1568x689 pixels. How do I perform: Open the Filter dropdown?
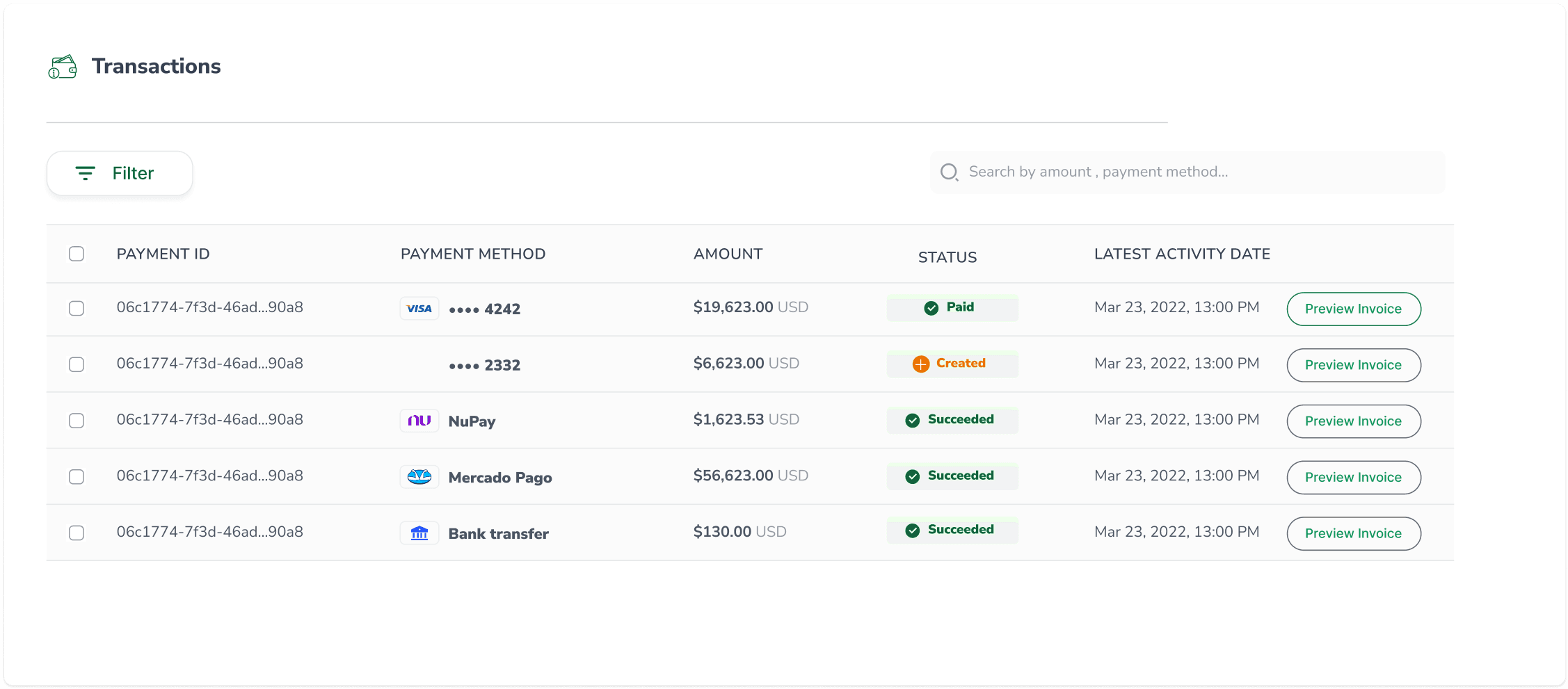tap(120, 173)
